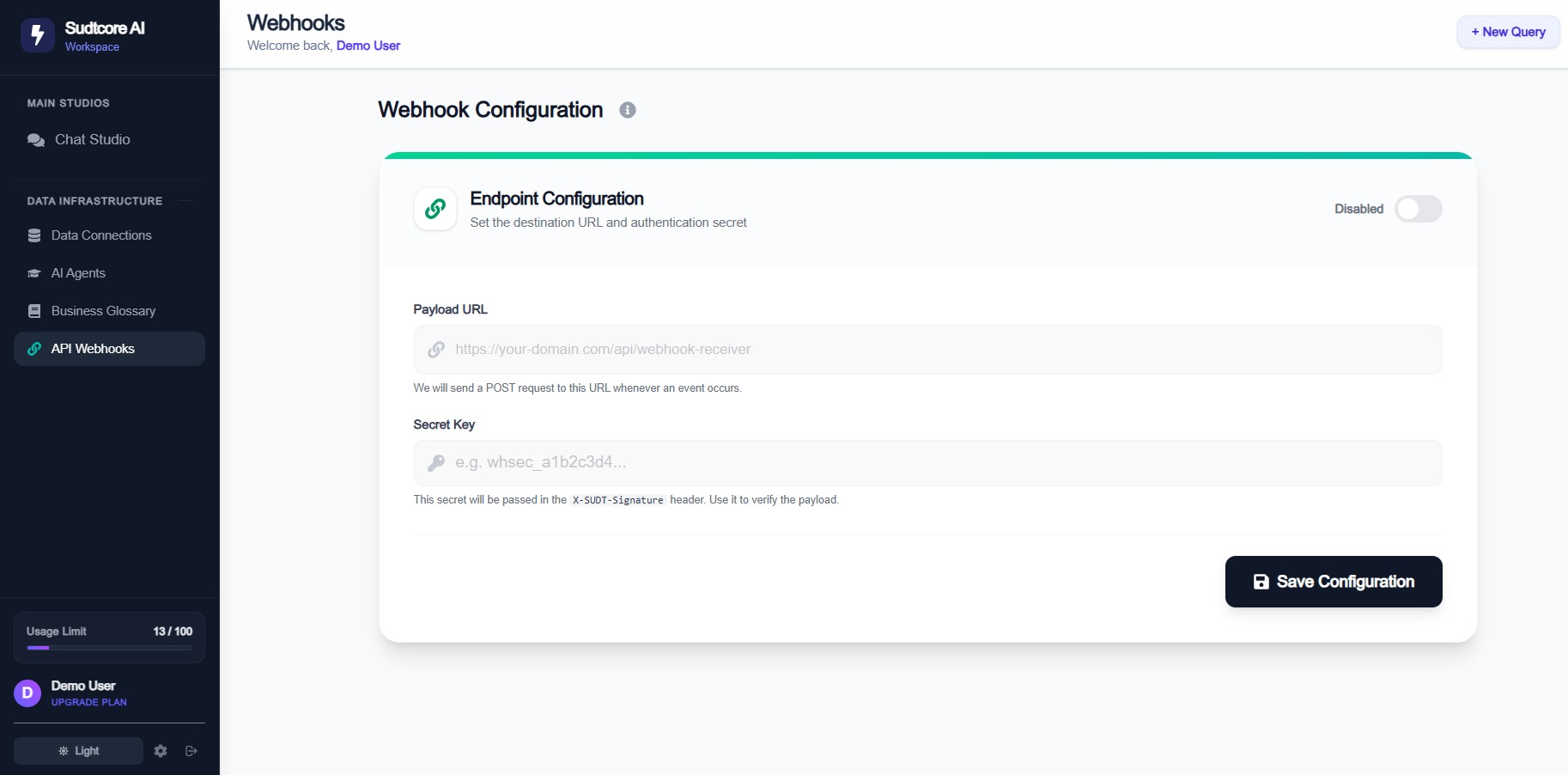Go to Data Connections page
The image size is (1568, 775).
tap(100, 235)
